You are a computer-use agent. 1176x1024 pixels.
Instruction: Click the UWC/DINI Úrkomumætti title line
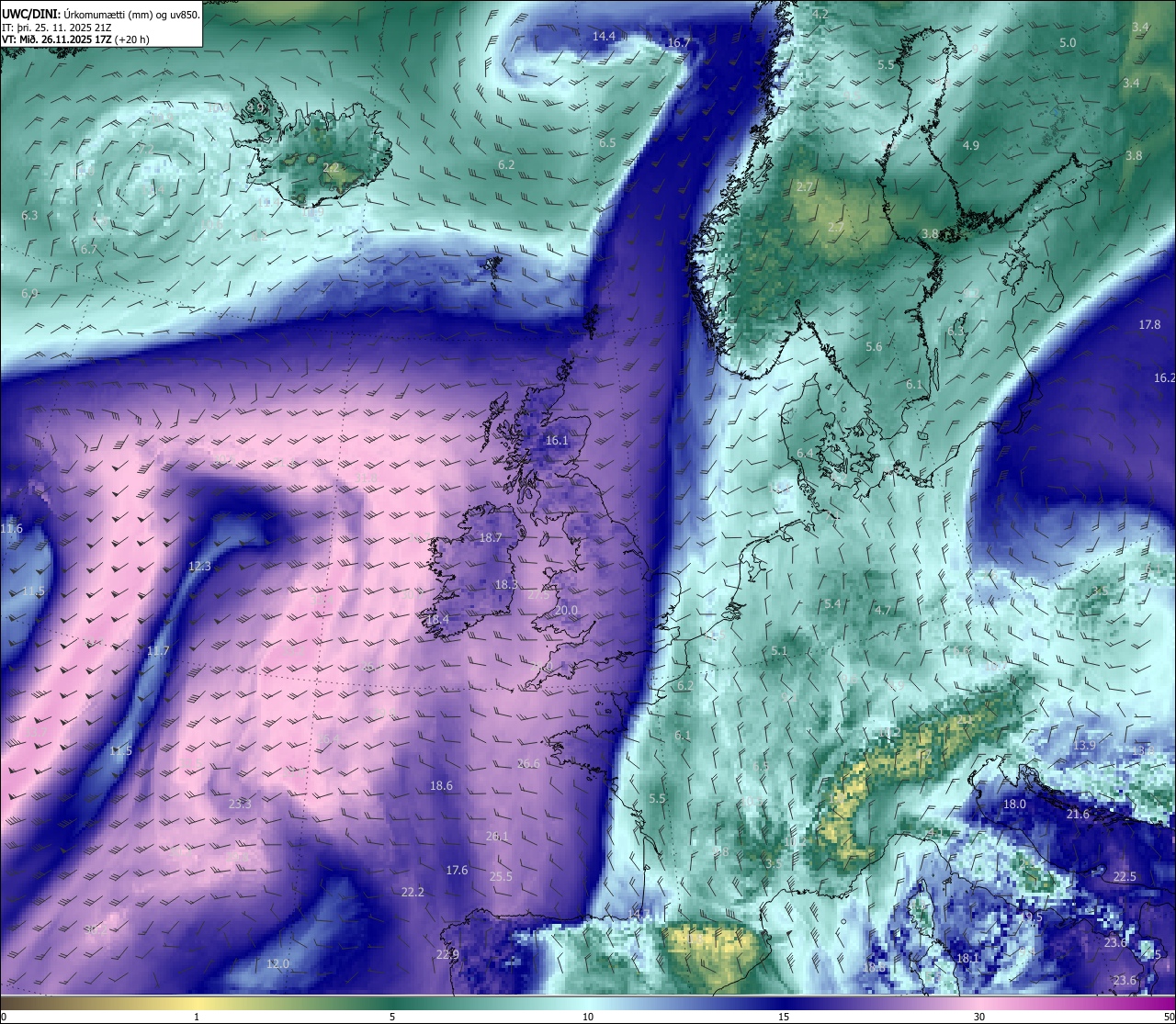100,15
